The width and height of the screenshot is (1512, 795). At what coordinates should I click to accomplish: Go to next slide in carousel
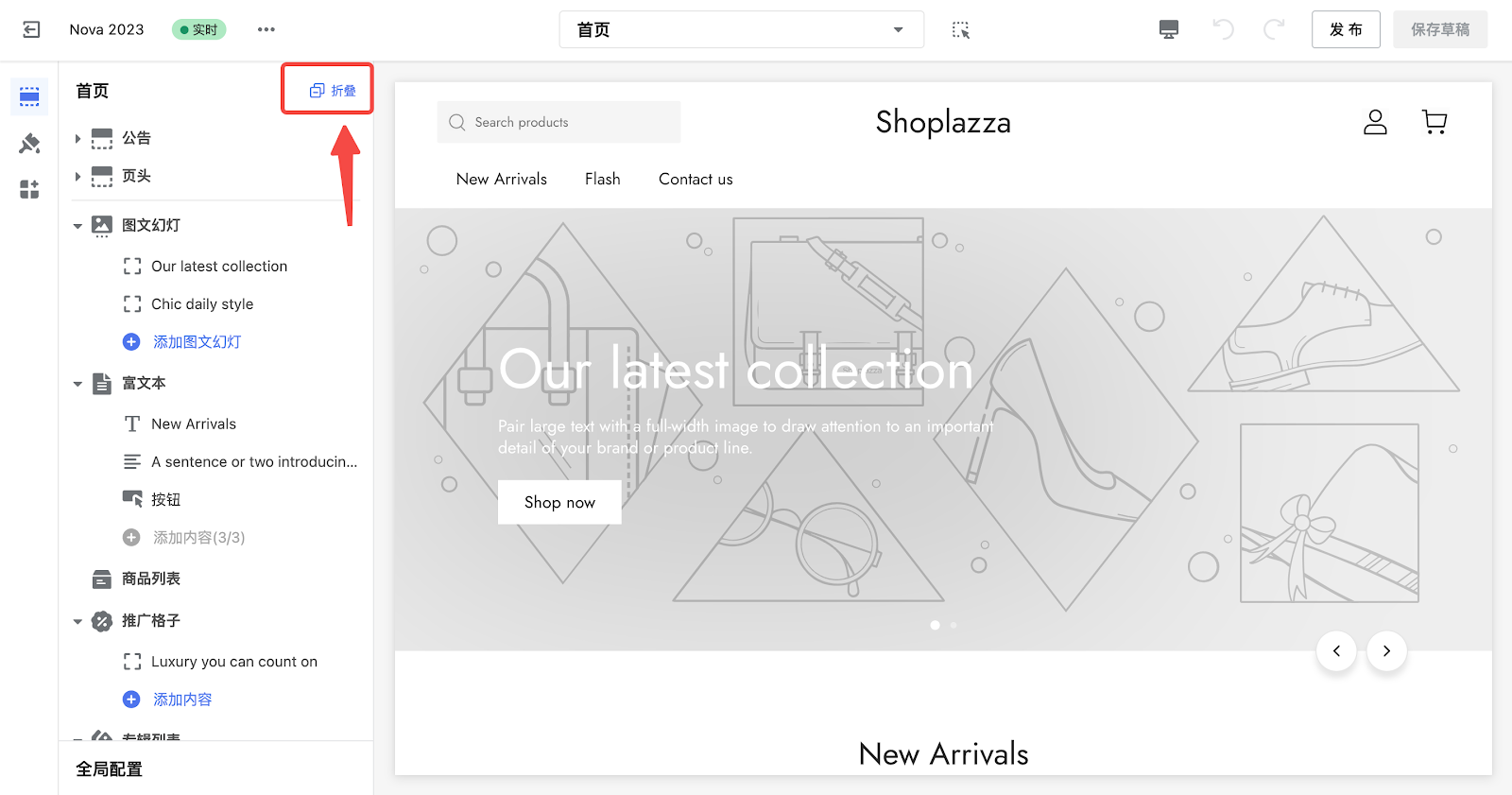tap(1386, 650)
